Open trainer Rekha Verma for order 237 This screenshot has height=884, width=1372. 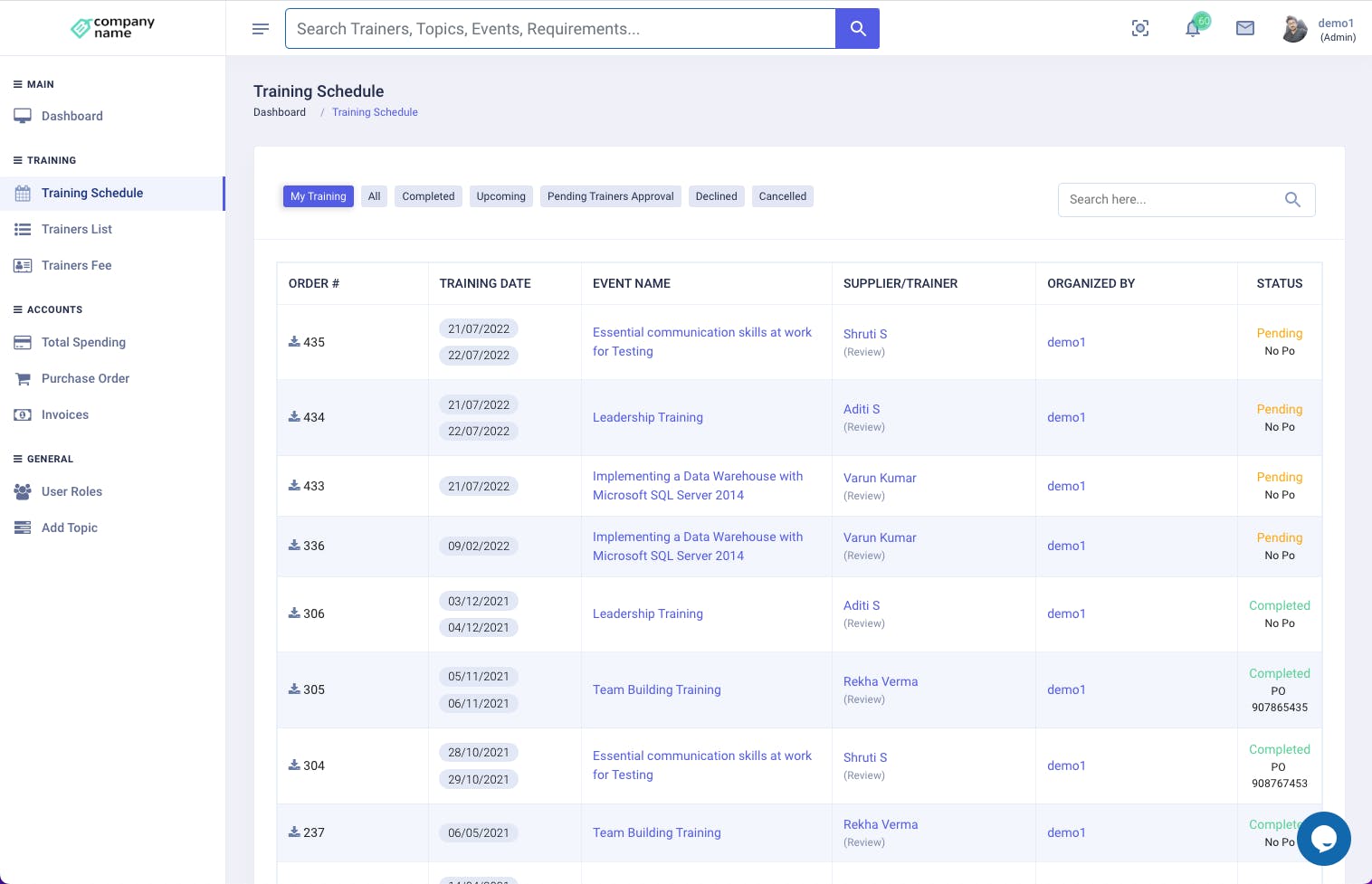point(881,824)
